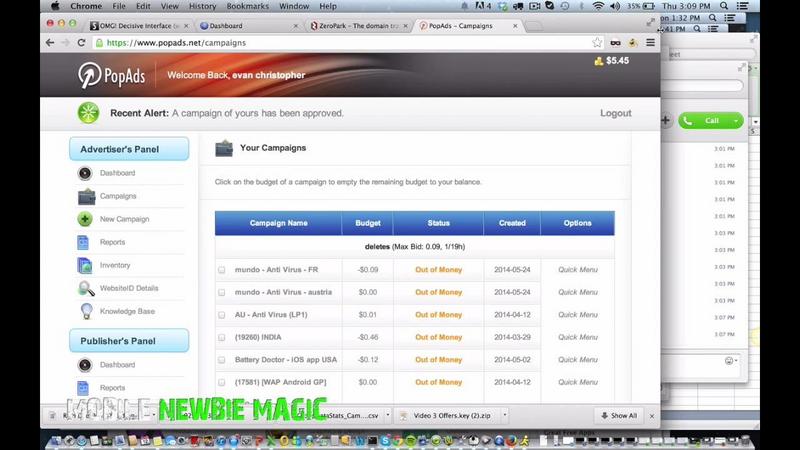Viewport: 800px width, 450px height.
Task: Switch to the ZeroPark browser tab
Action: [x=359, y=26]
